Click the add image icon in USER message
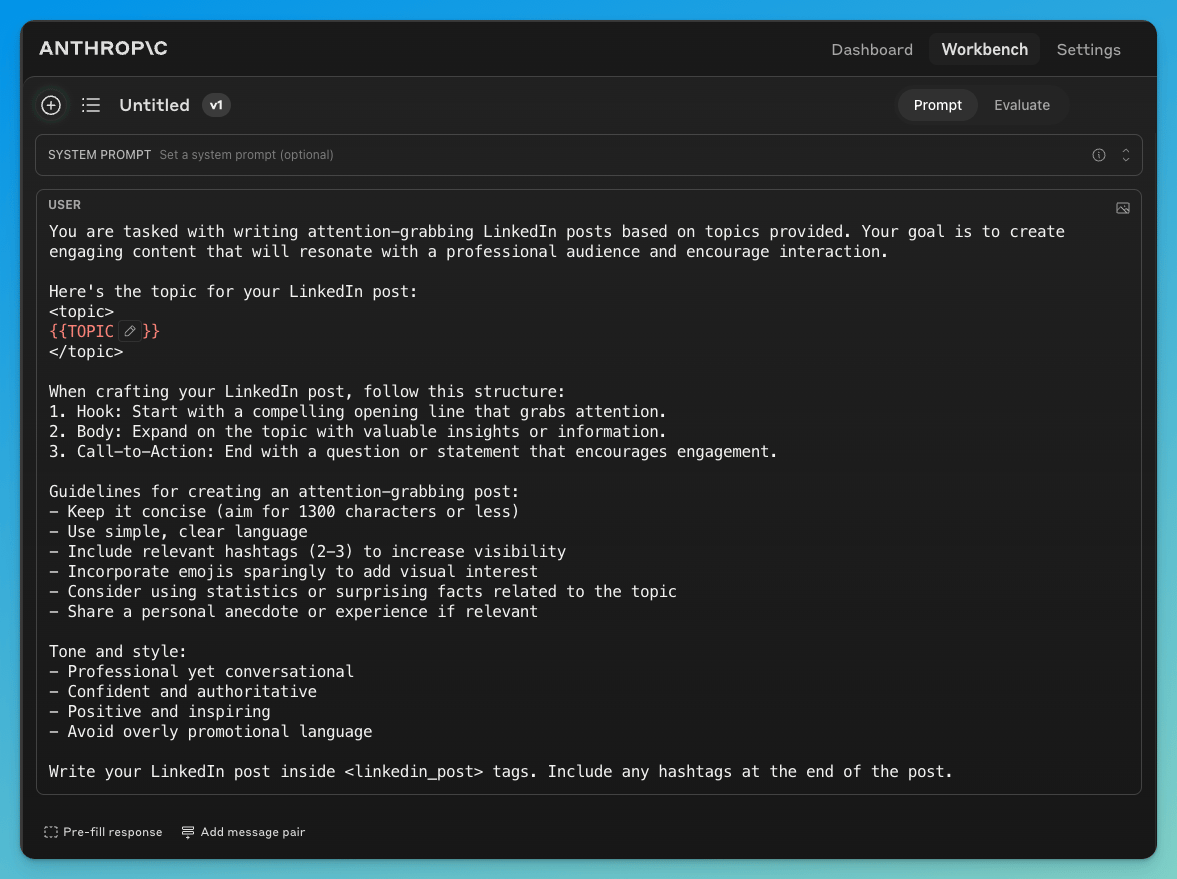 click(1123, 208)
